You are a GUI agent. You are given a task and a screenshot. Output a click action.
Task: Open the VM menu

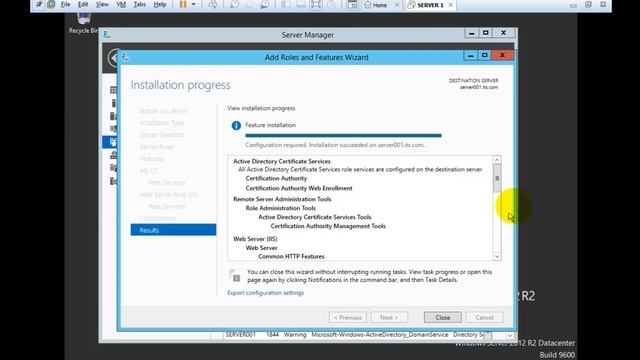(121, 4)
